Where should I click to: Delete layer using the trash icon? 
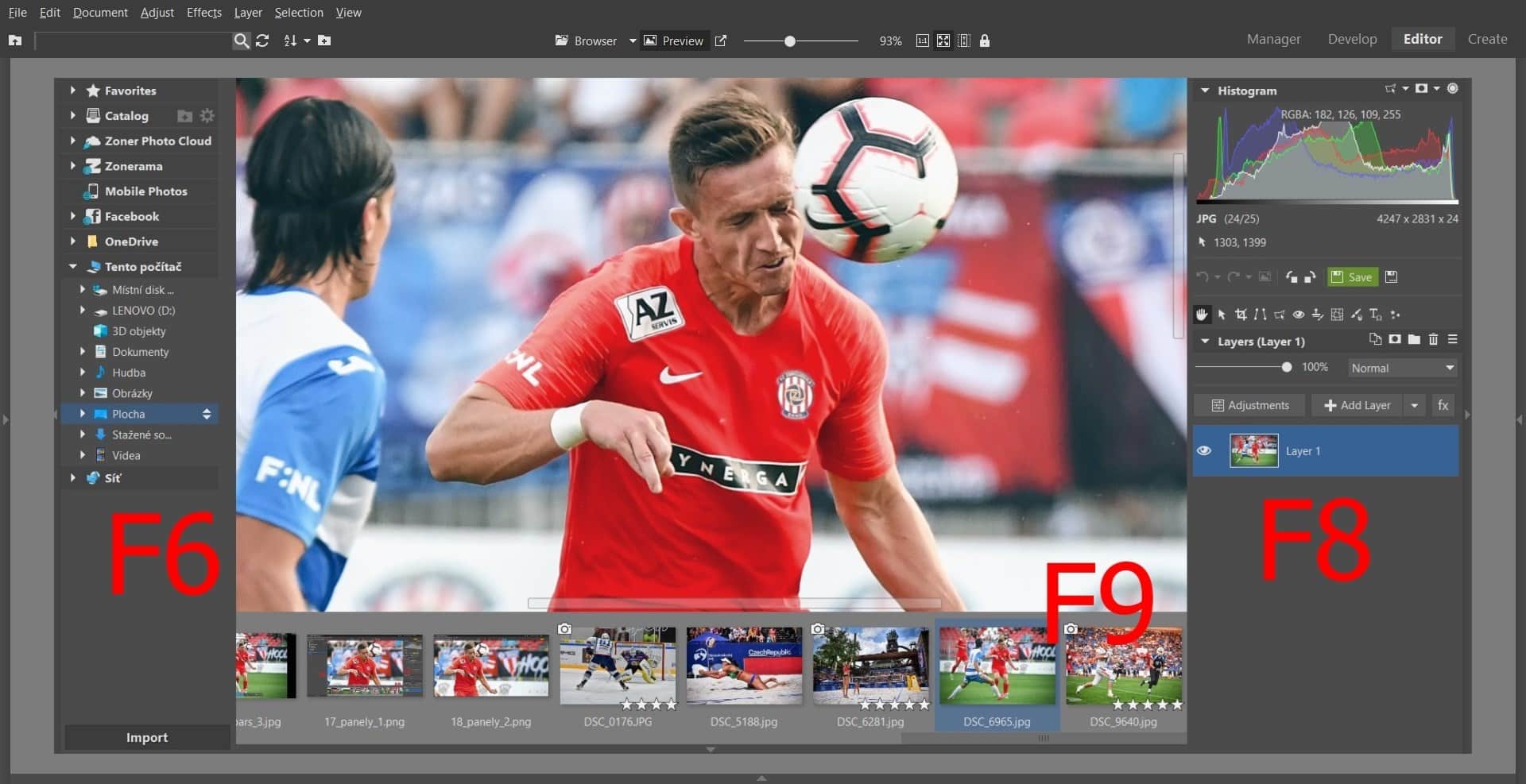1434,340
